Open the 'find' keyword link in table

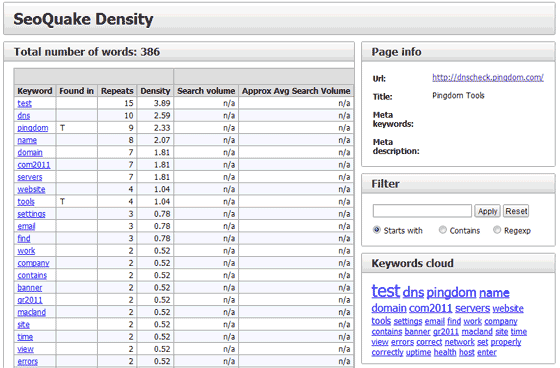point(24,238)
